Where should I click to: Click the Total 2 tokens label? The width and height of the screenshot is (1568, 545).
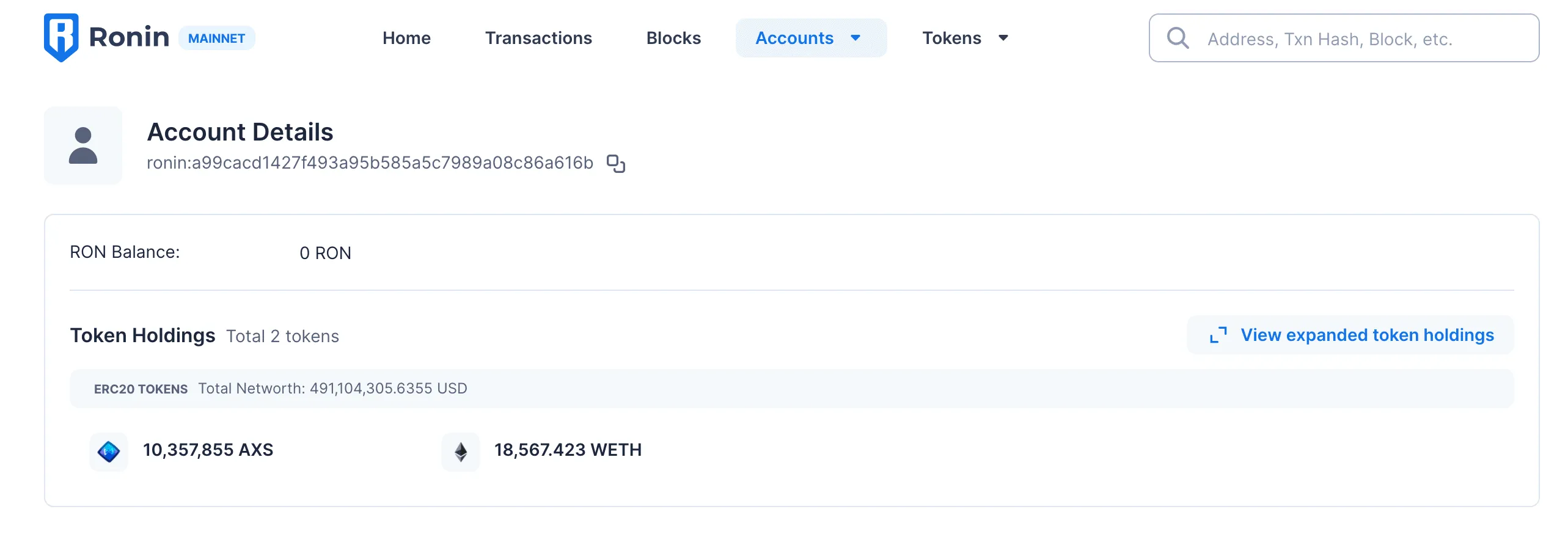click(x=282, y=336)
